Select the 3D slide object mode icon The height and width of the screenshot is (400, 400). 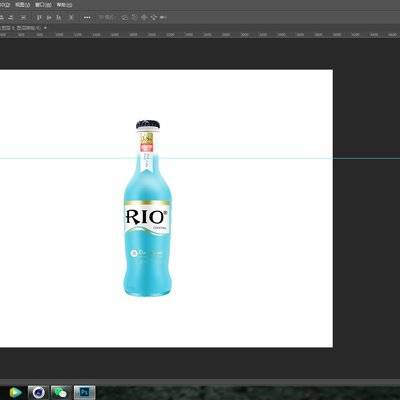154,17
